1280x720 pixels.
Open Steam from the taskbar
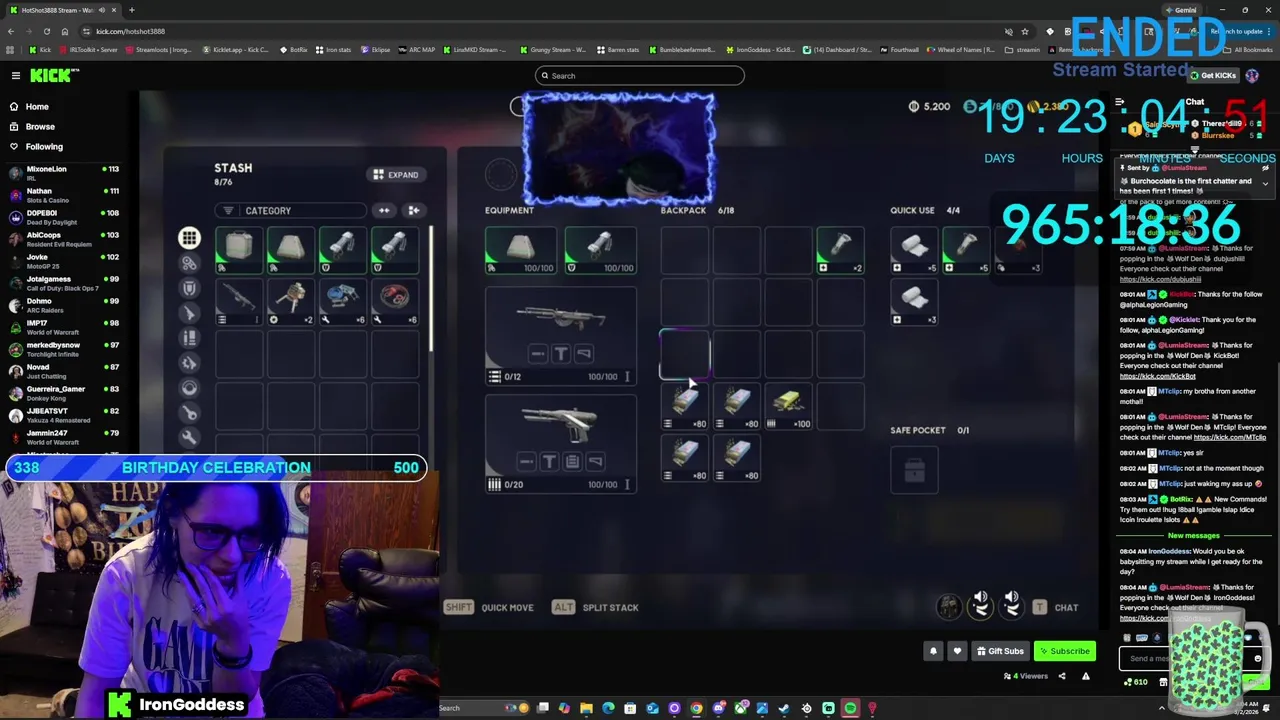click(x=785, y=708)
